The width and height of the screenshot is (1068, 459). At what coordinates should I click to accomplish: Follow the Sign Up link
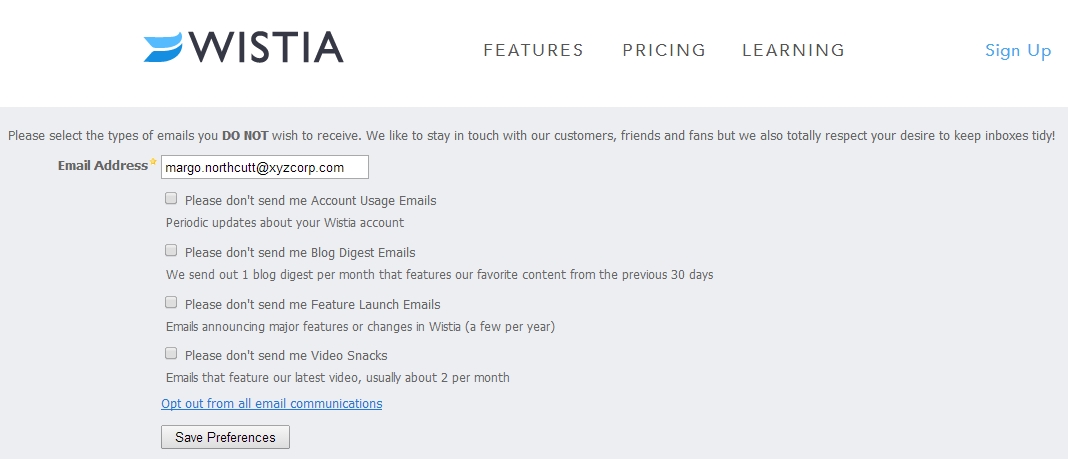click(1018, 51)
